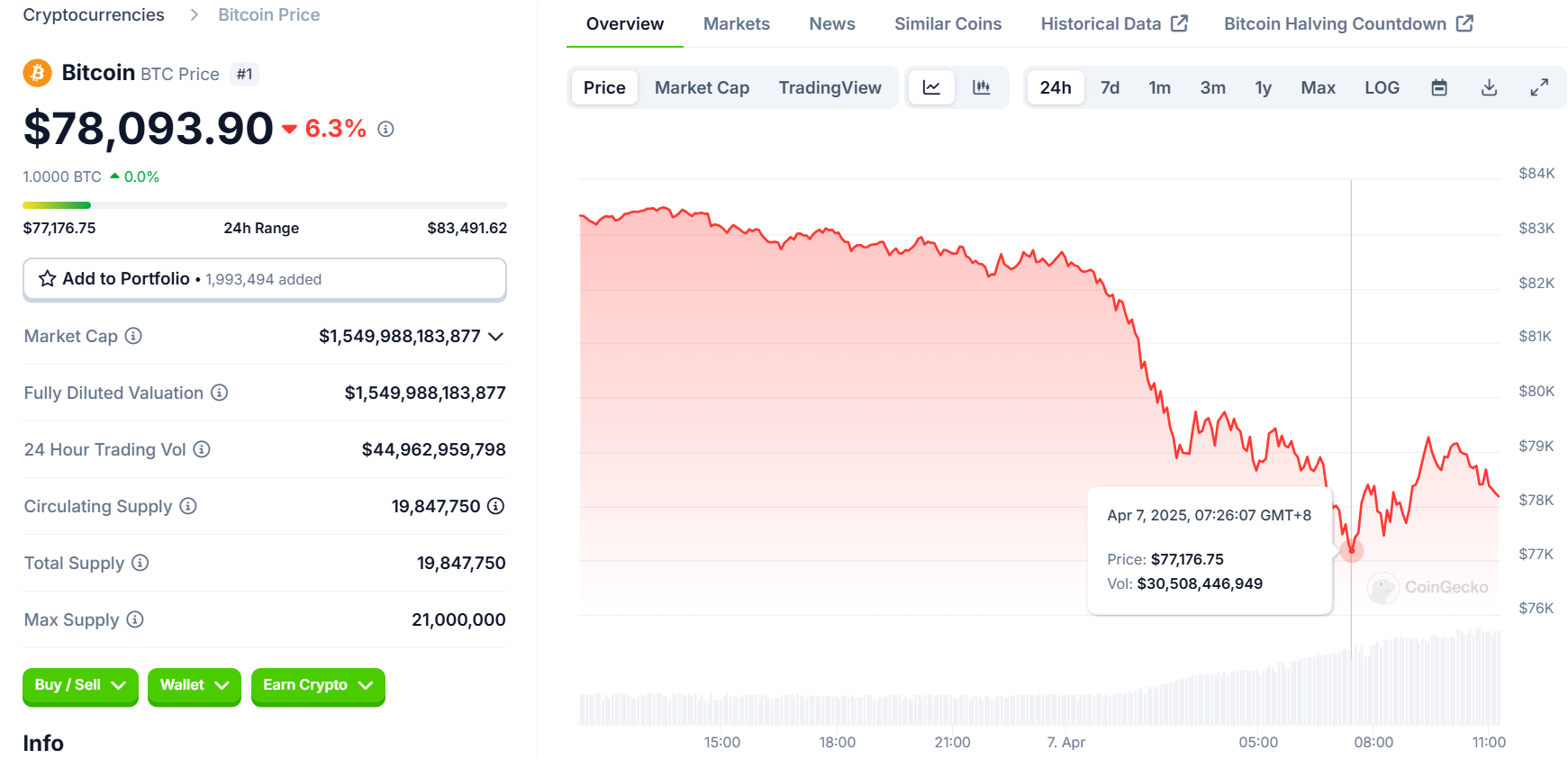The image size is (1568, 759).
Task: Set chart range to 24h
Action: point(1056,87)
